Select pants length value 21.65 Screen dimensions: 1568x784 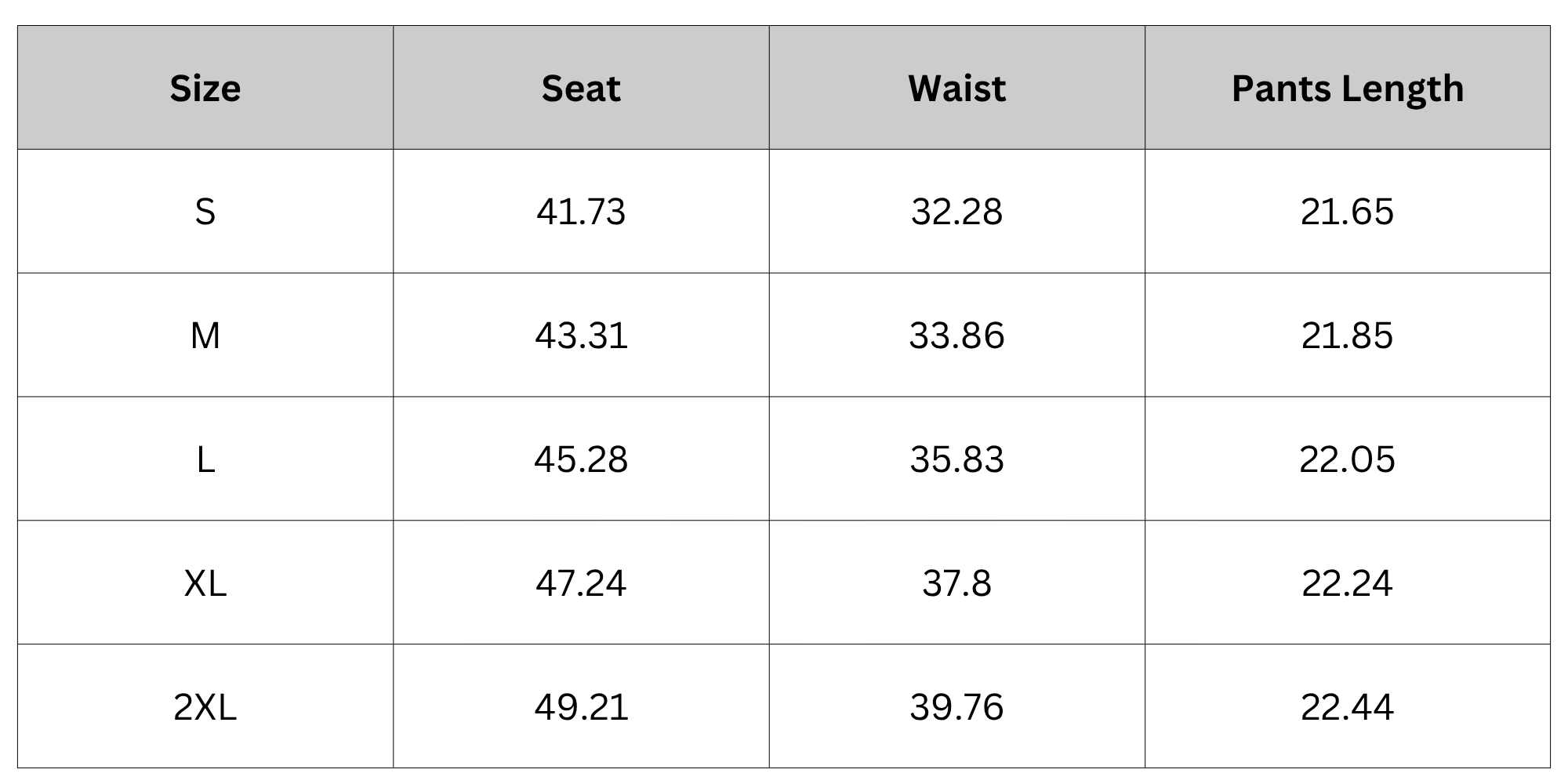[1348, 212]
